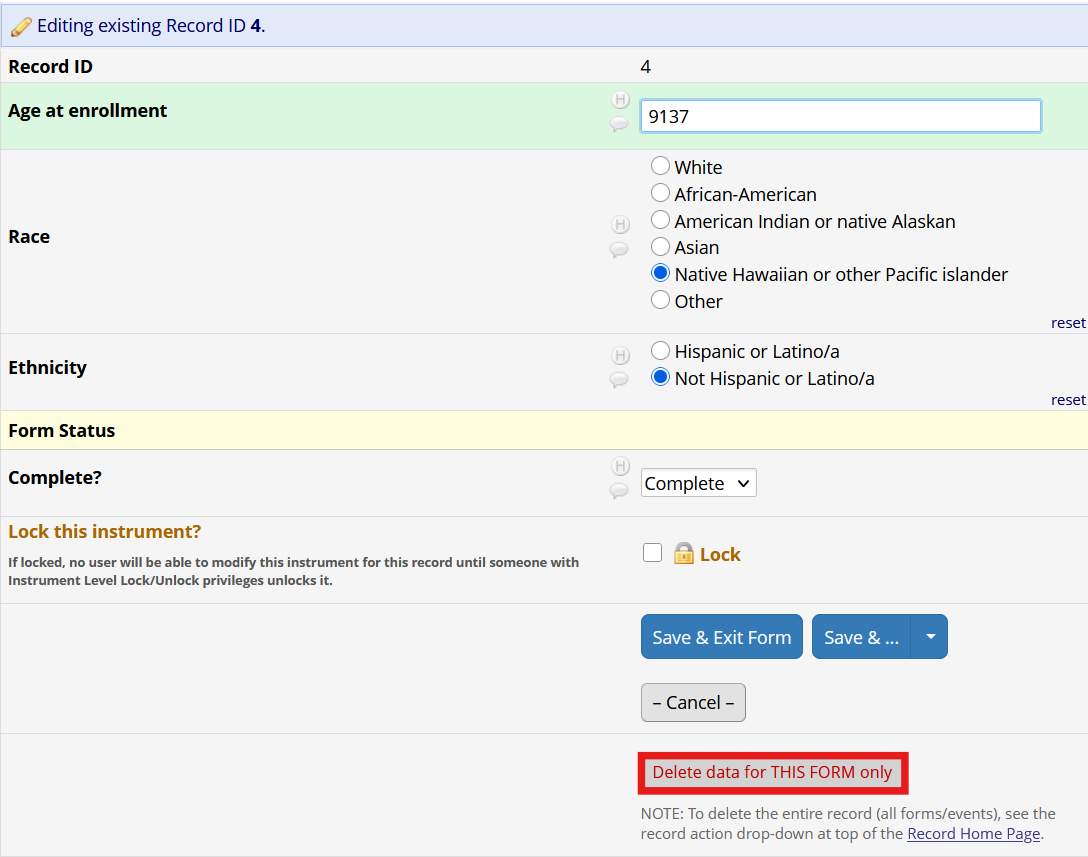The height and width of the screenshot is (857, 1088).
Task: Select the Asian race option
Action: click(660, 247)
